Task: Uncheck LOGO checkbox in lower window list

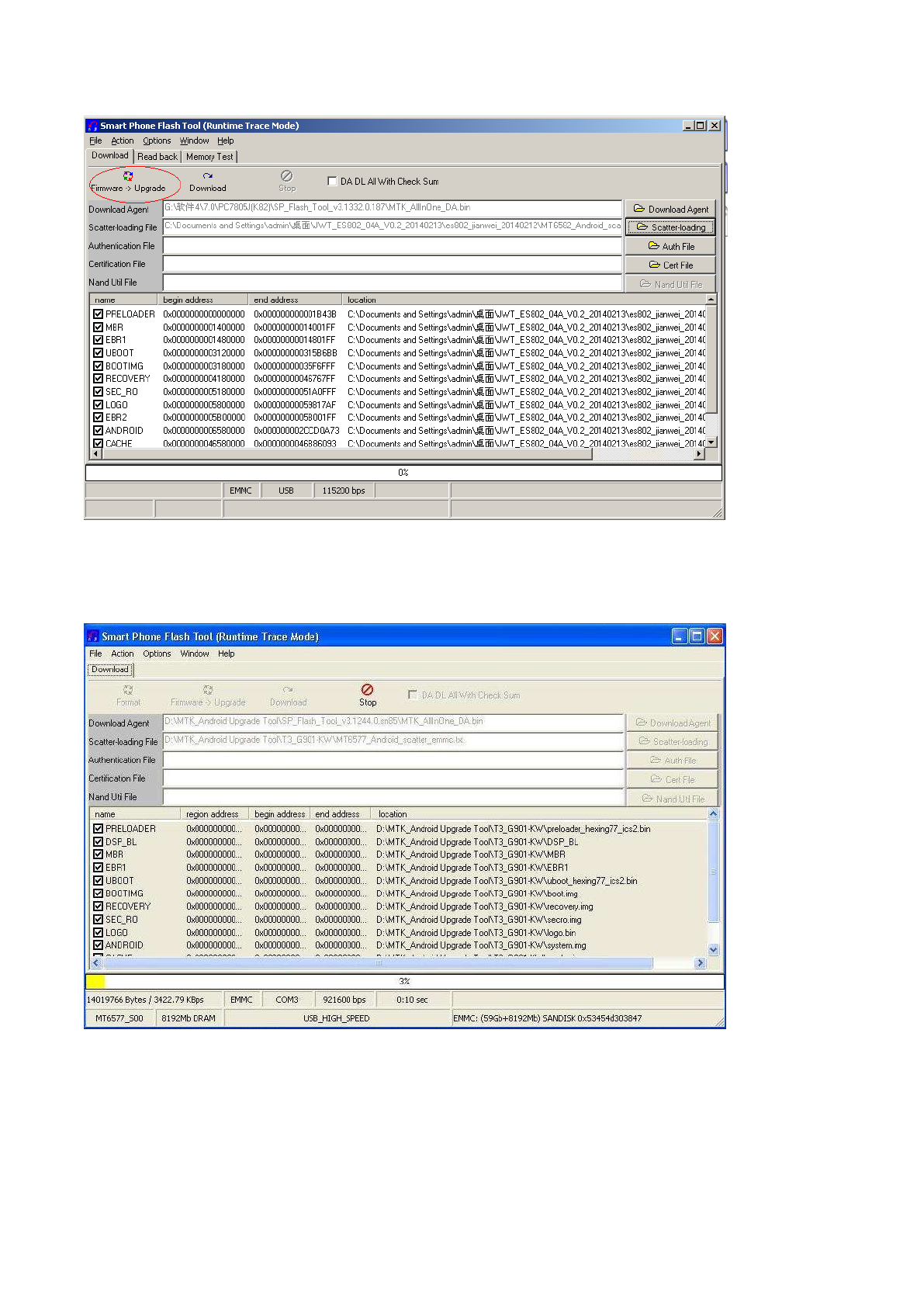Action: pyautogui.click(x=98, y=933)
